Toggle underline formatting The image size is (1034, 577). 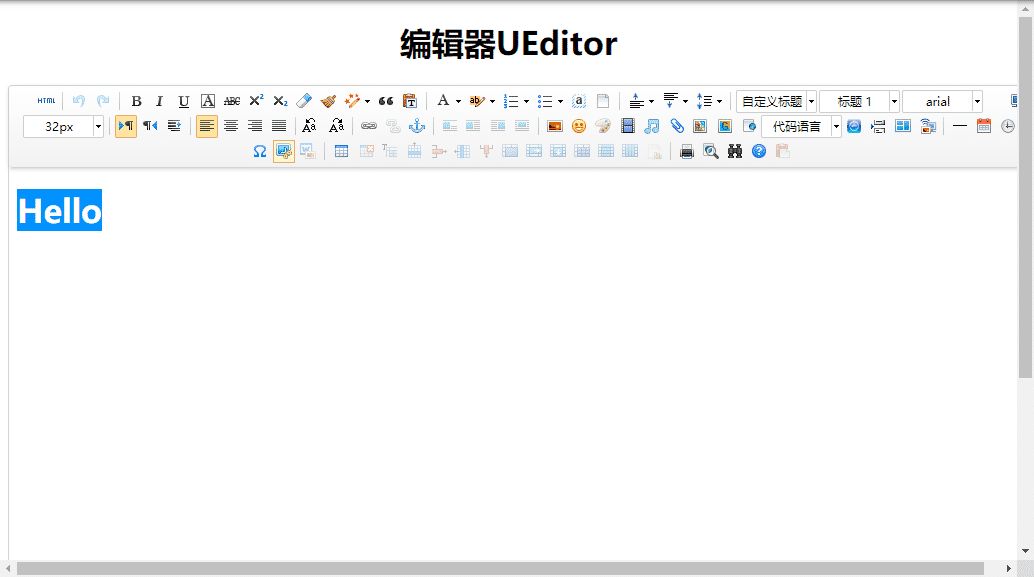click(184, 101)
